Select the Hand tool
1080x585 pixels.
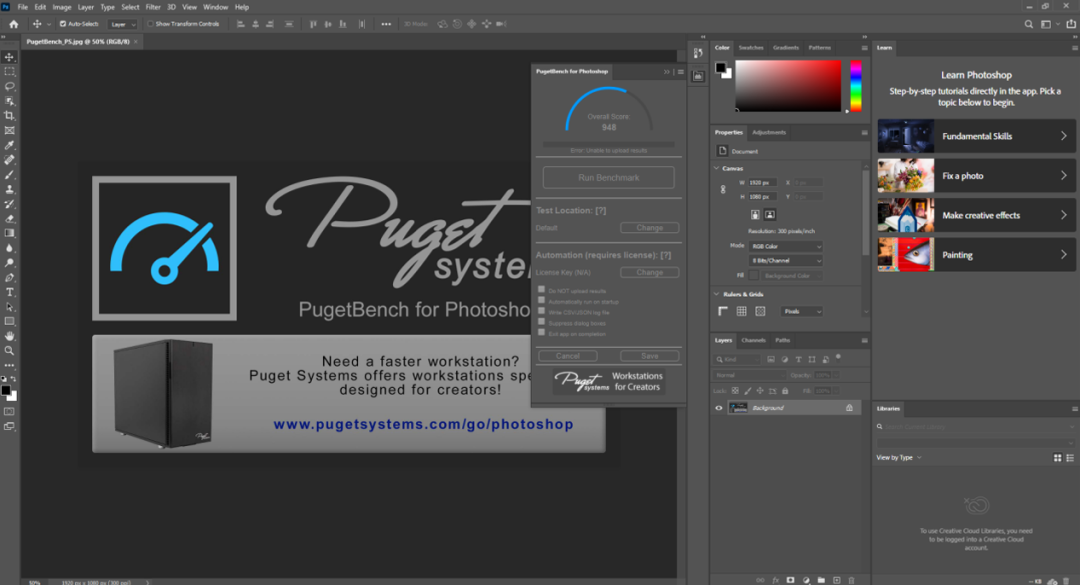tap(10, 336)
